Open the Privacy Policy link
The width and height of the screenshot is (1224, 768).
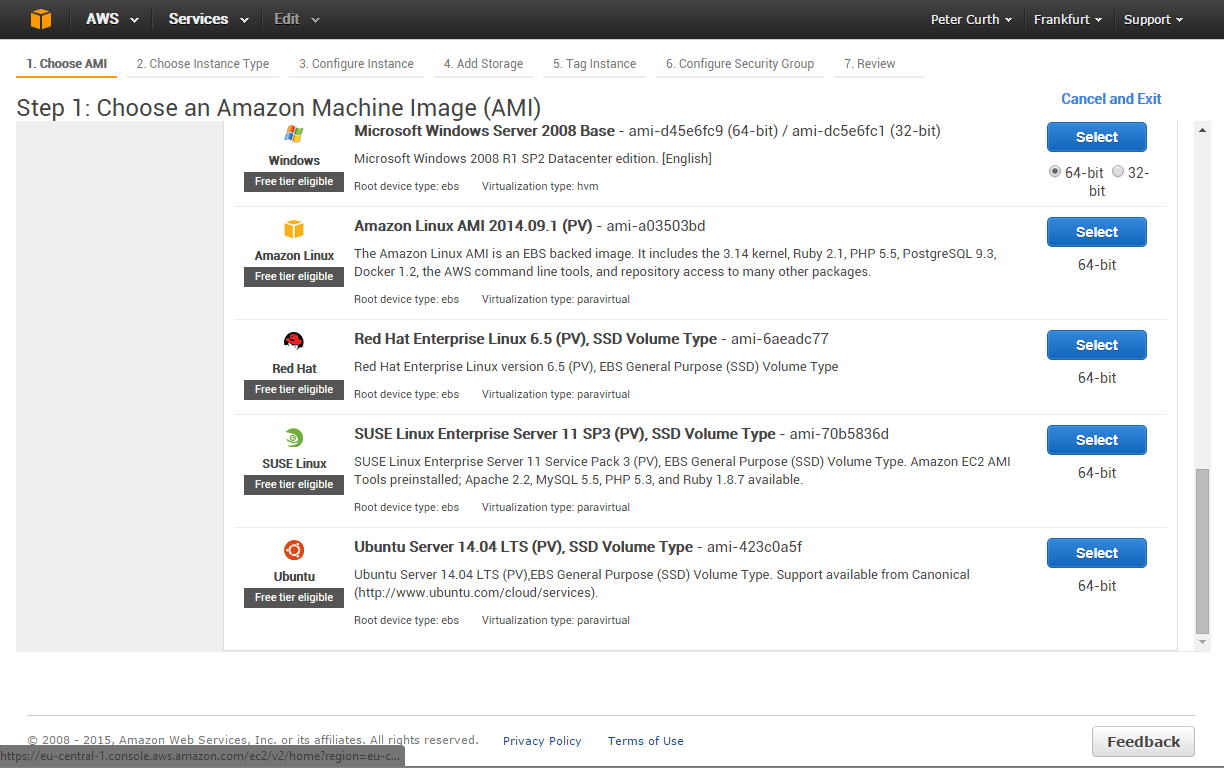coord(542,741)
